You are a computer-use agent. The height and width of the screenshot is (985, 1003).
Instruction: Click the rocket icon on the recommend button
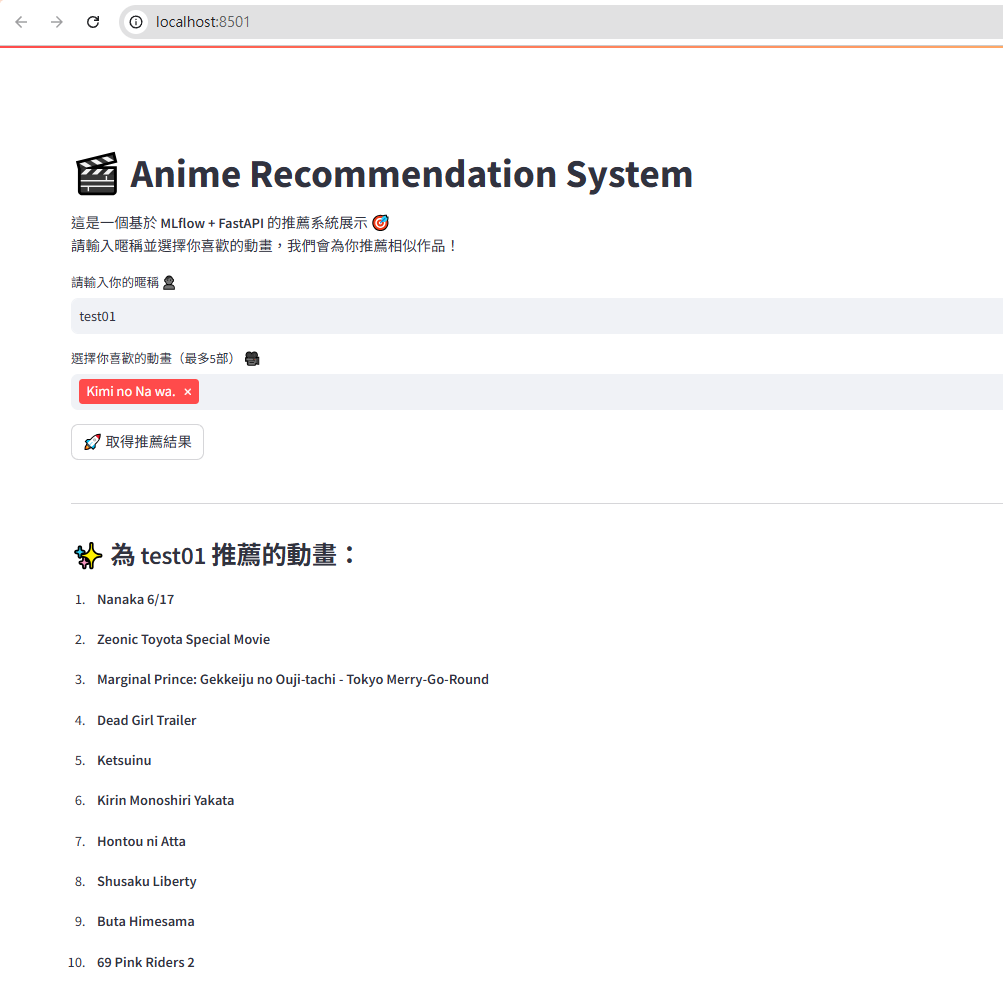(92, 442)
